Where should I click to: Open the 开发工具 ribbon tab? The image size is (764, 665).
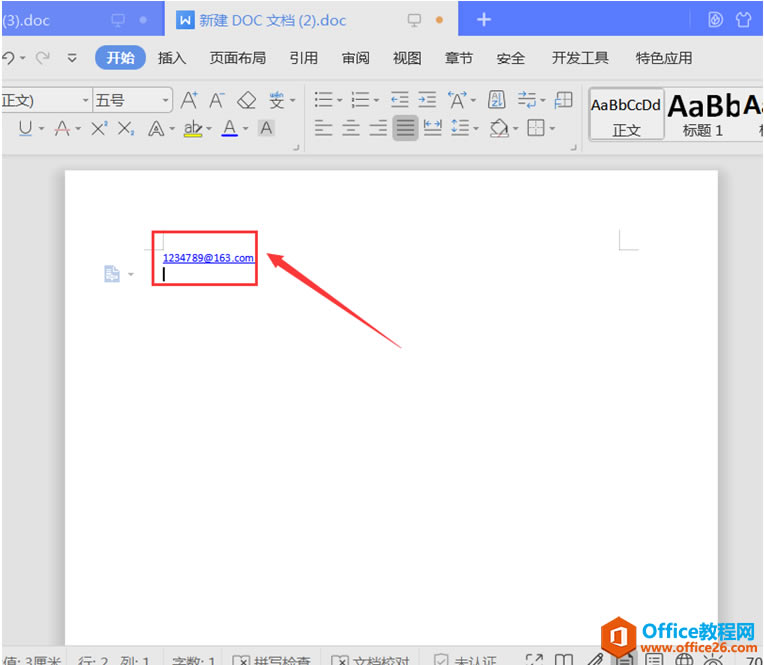click(580, 58)
